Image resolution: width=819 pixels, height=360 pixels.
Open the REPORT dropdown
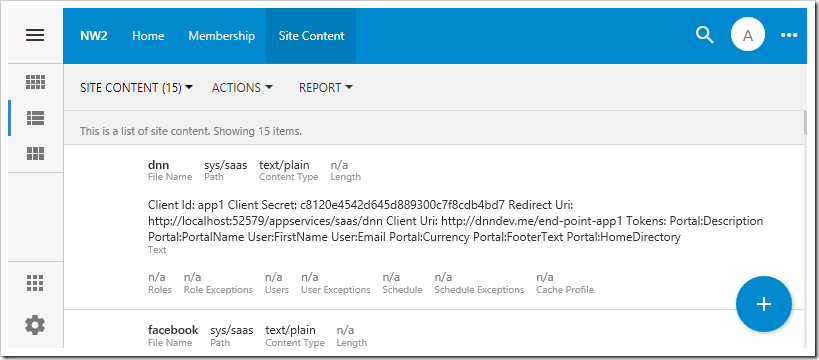[x=325, y=88]
